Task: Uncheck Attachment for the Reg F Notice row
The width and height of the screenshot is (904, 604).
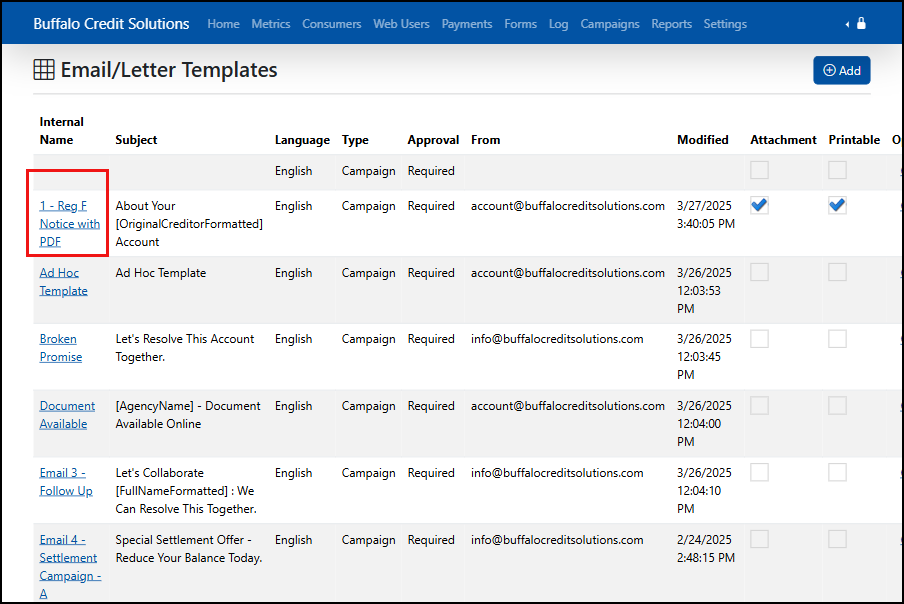Action: 759,205
